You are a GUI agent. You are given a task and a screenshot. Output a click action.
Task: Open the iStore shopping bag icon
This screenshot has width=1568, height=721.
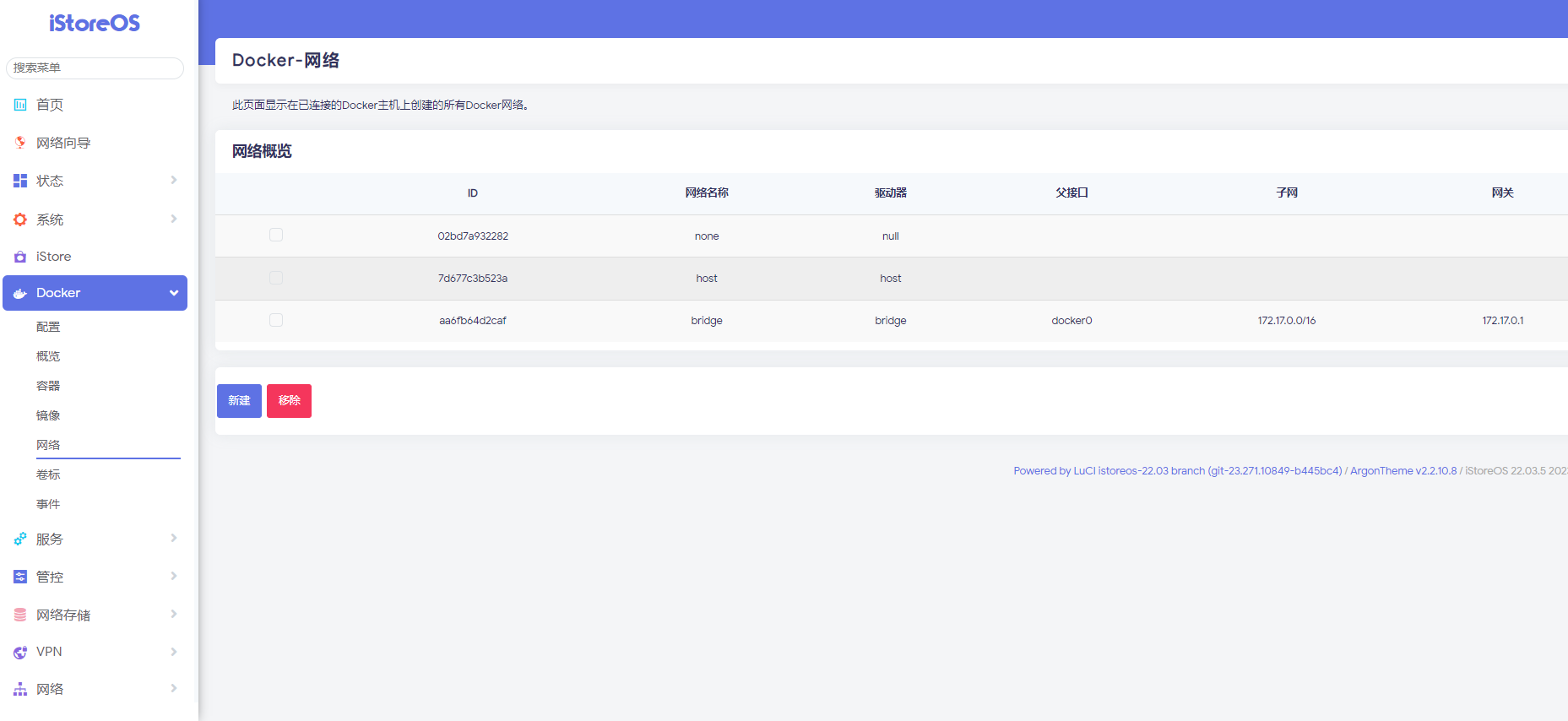(x=20, y=257)
